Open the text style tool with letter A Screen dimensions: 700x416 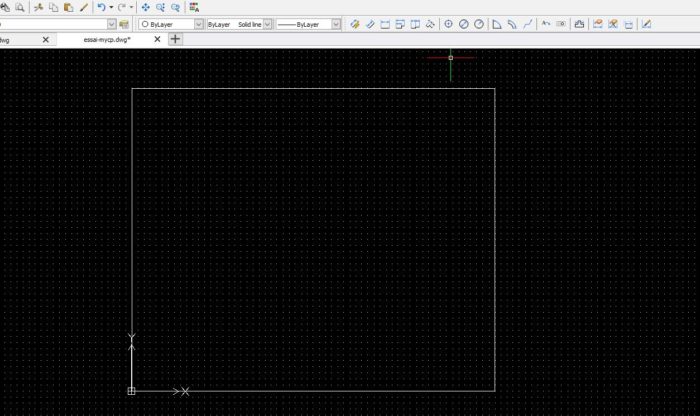(x=194, y=7)
